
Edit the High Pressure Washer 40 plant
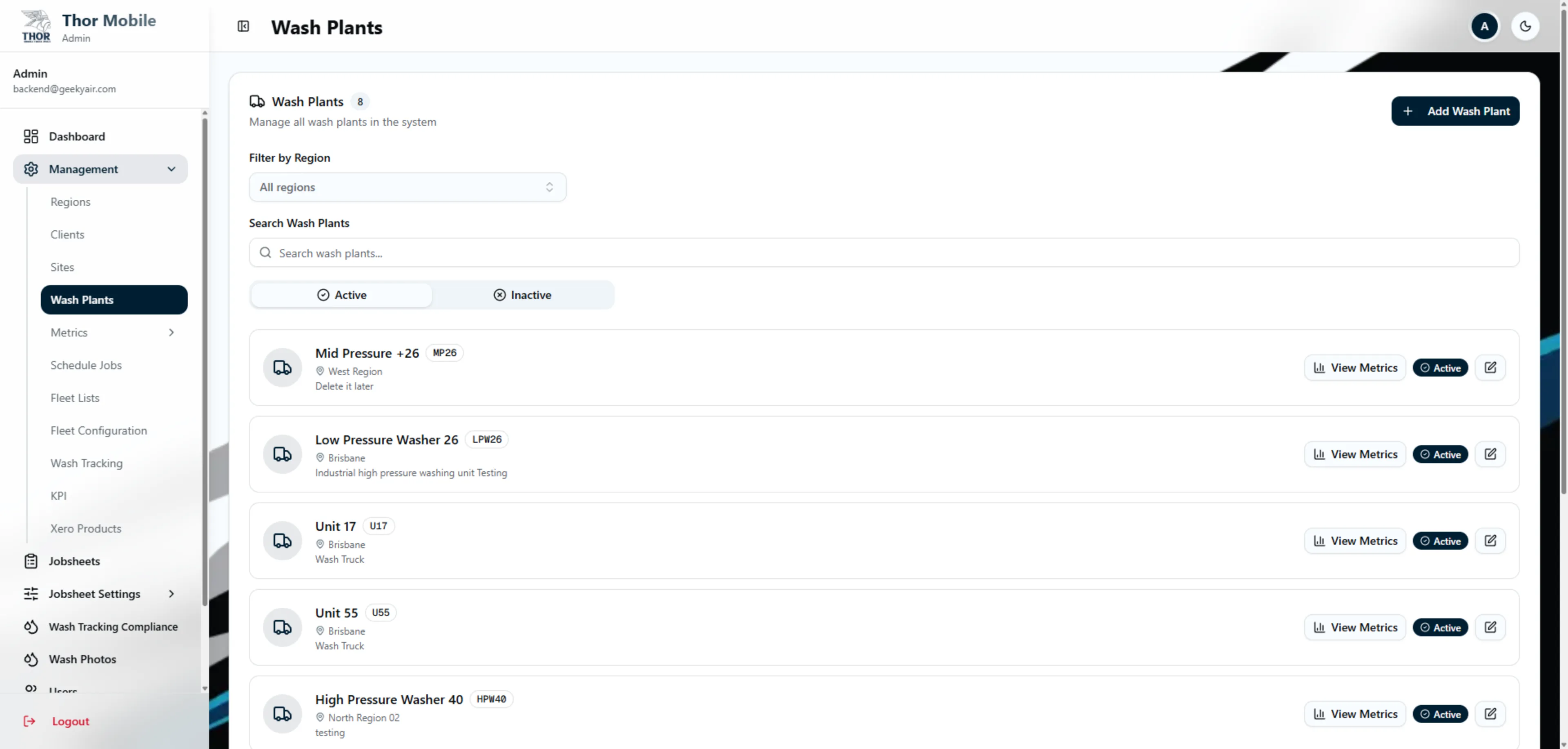point(1490,714)
